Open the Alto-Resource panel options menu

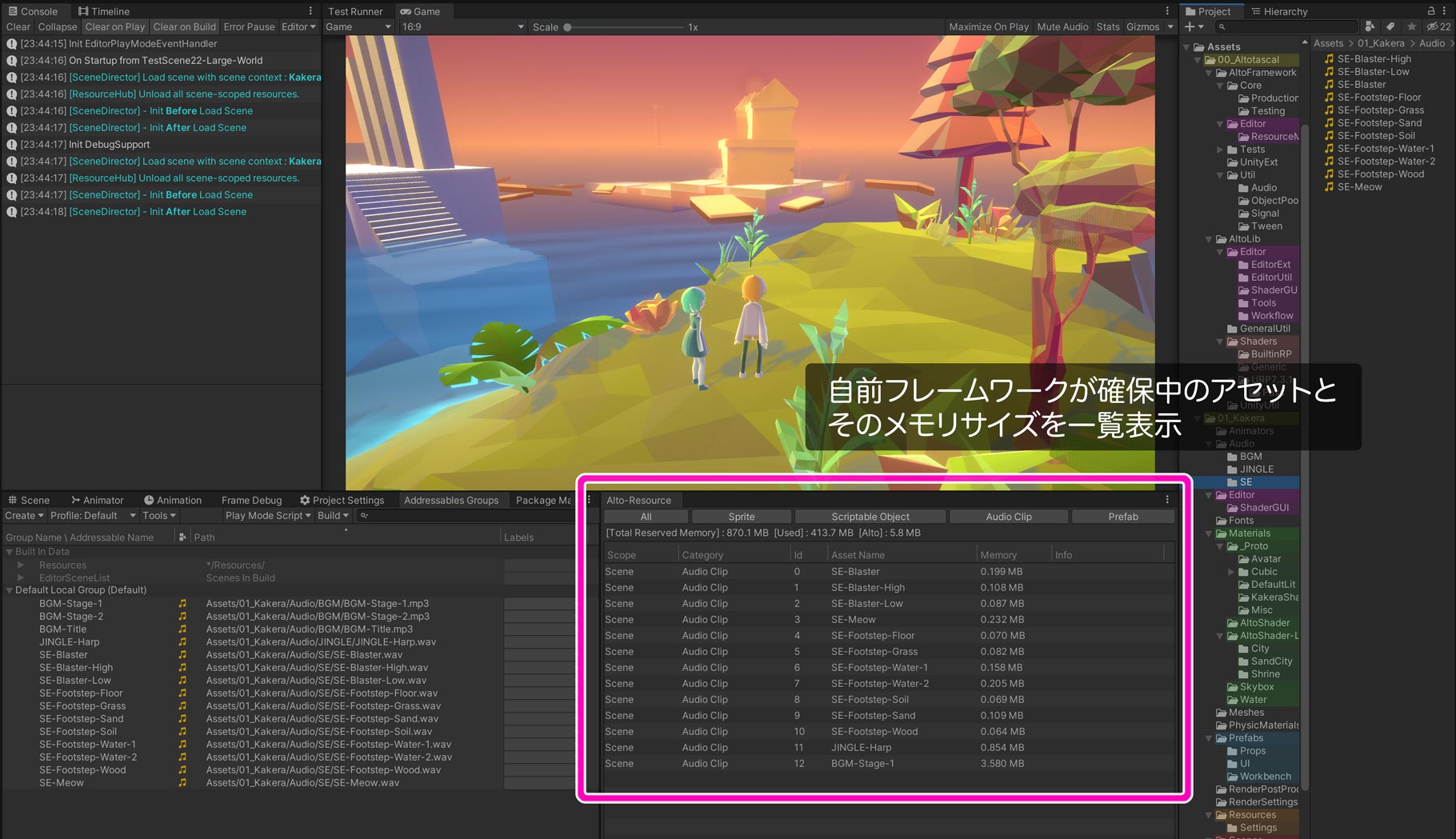pos(1167,500)
